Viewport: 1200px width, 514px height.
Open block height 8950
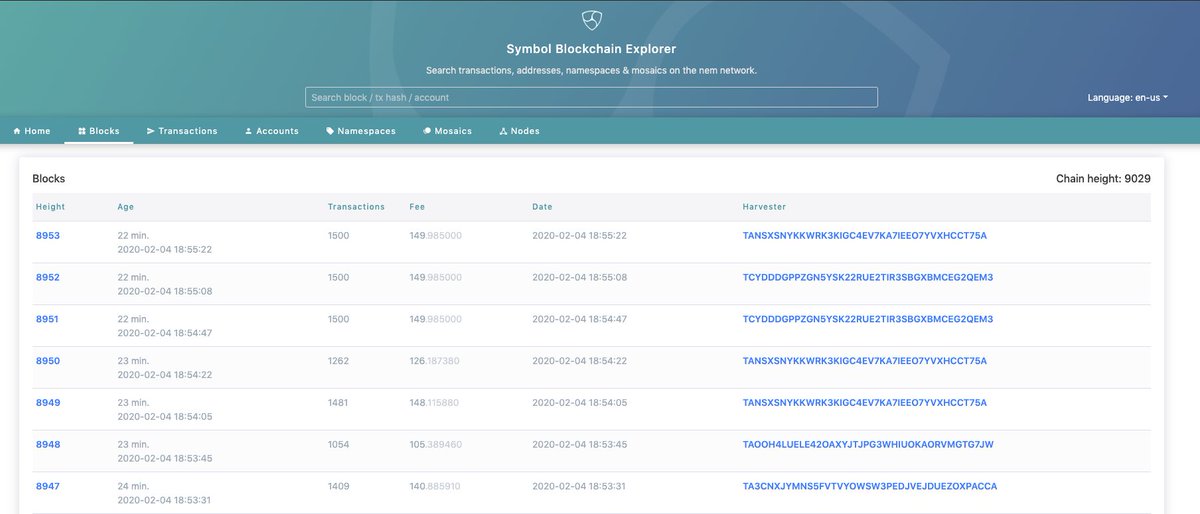point(48,361)
